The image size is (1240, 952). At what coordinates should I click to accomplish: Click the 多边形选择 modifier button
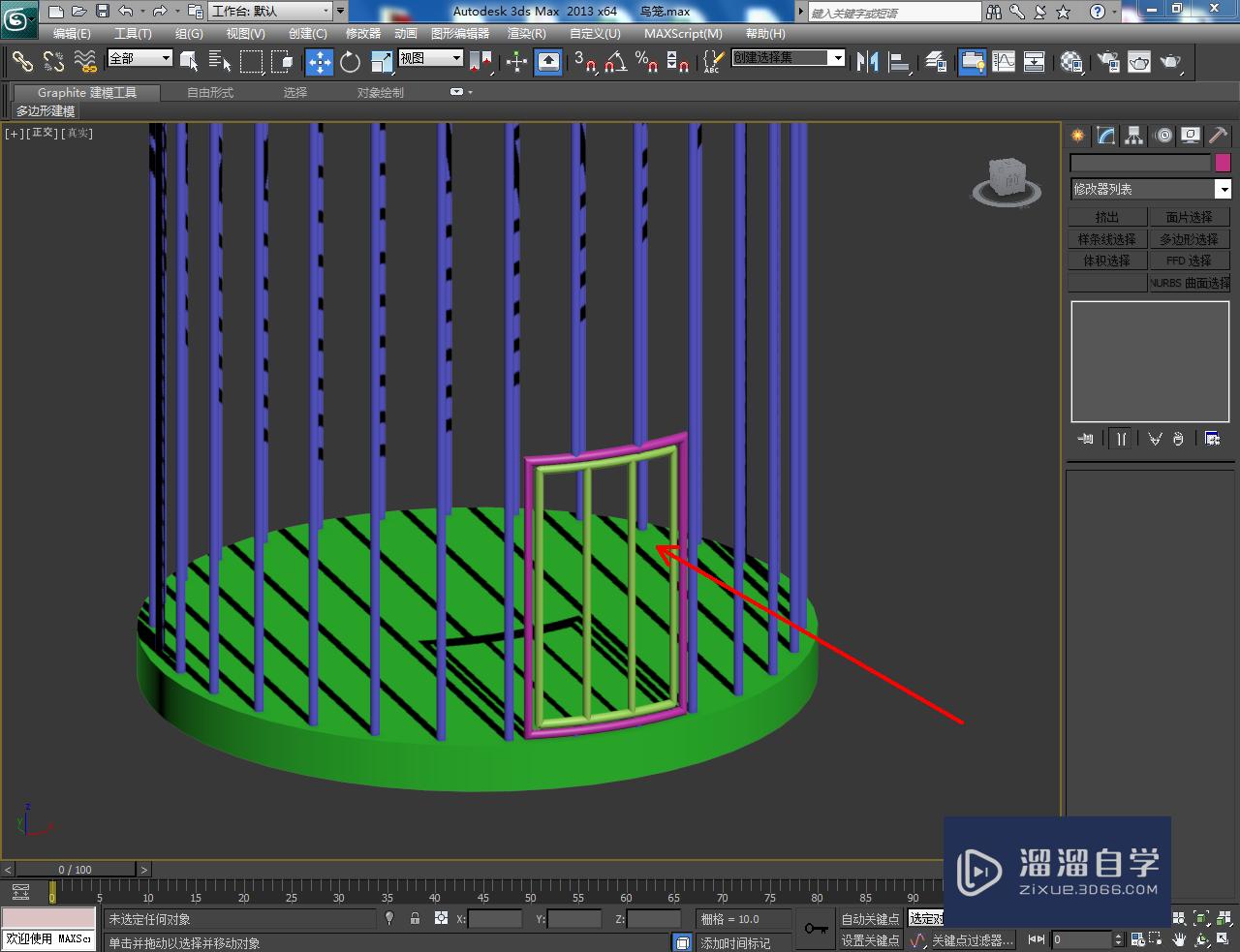1190,238
